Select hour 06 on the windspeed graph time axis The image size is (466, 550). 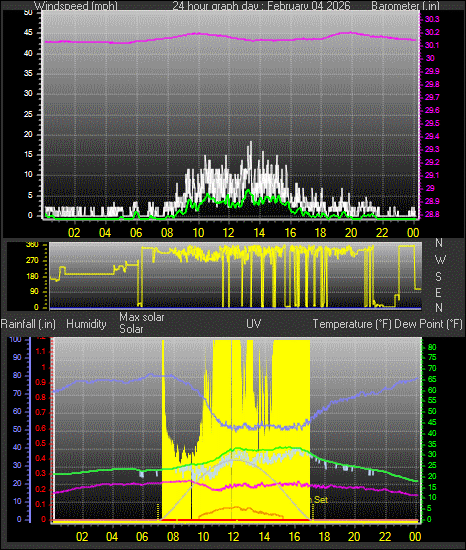pos(136,233)
